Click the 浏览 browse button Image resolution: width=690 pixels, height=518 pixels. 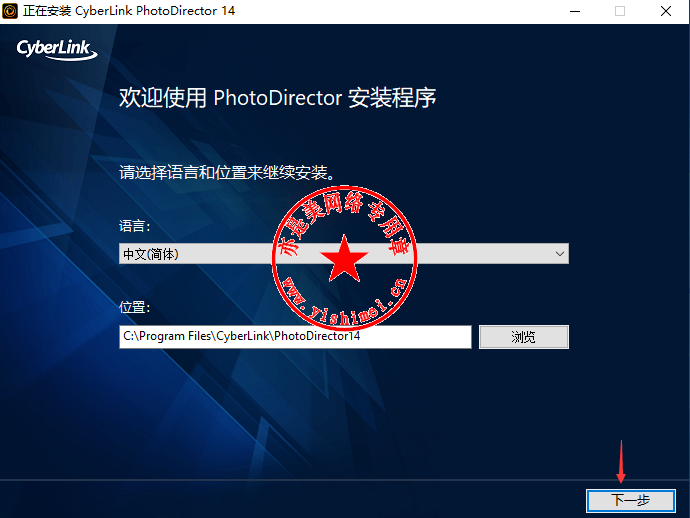pos(524,337)
